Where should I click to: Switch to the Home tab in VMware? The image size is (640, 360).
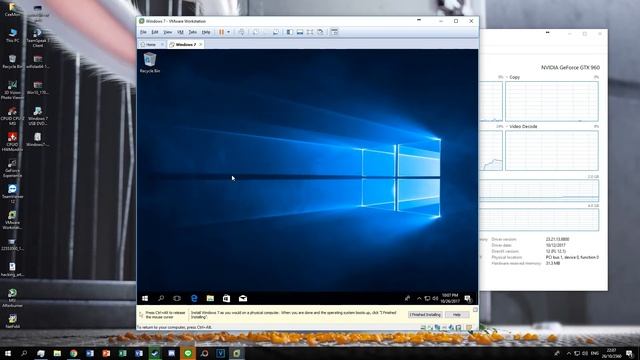point(151,44)
